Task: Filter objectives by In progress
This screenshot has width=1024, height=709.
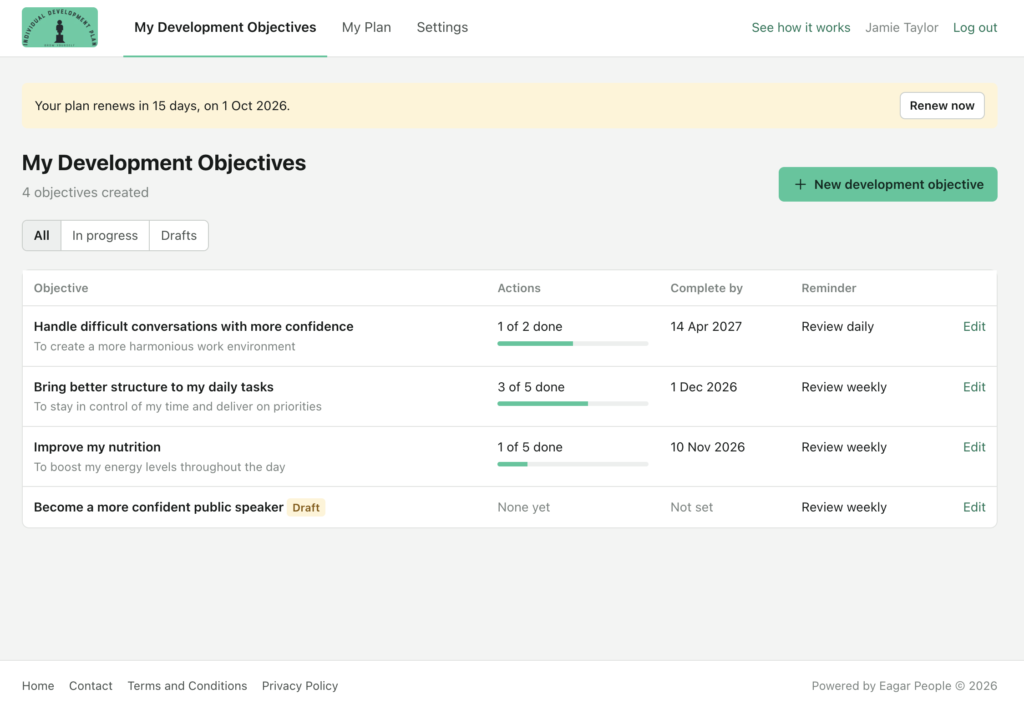Action: pyautogui.click(x=105, y=236)
